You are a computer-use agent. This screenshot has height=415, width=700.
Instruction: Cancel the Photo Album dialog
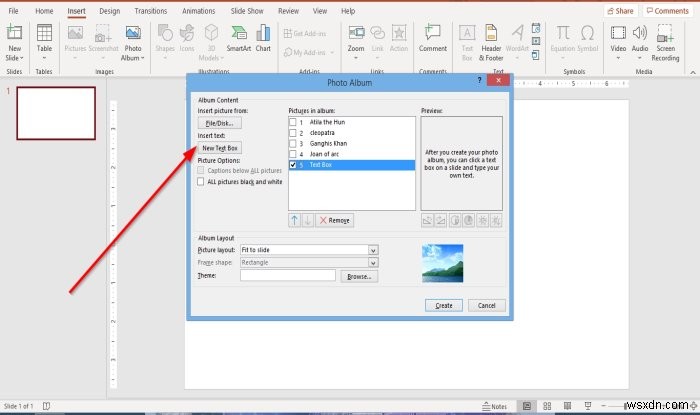[x=487, y=305]
